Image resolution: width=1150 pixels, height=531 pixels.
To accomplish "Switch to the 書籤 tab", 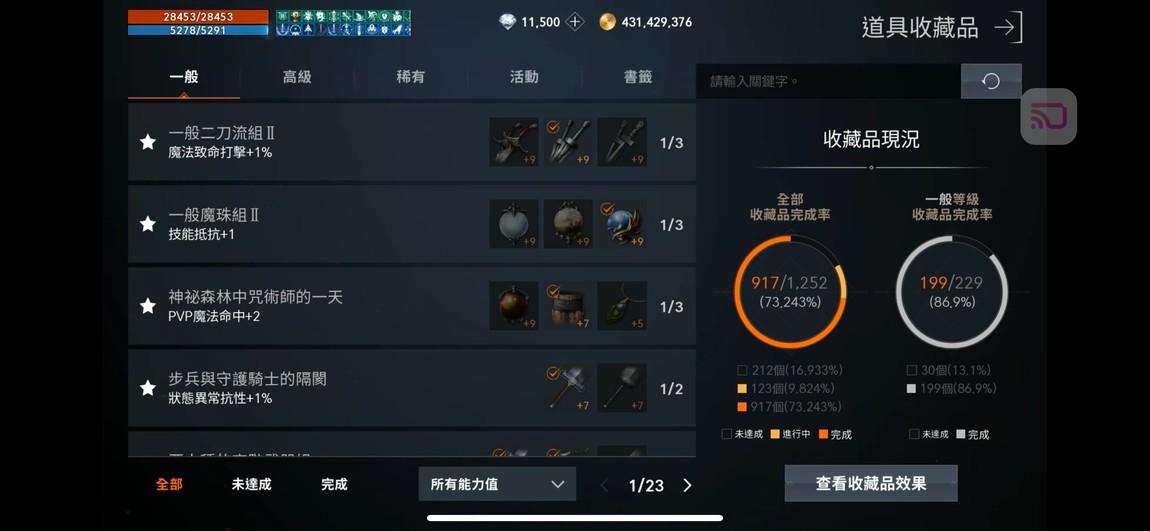I will 638,77.
